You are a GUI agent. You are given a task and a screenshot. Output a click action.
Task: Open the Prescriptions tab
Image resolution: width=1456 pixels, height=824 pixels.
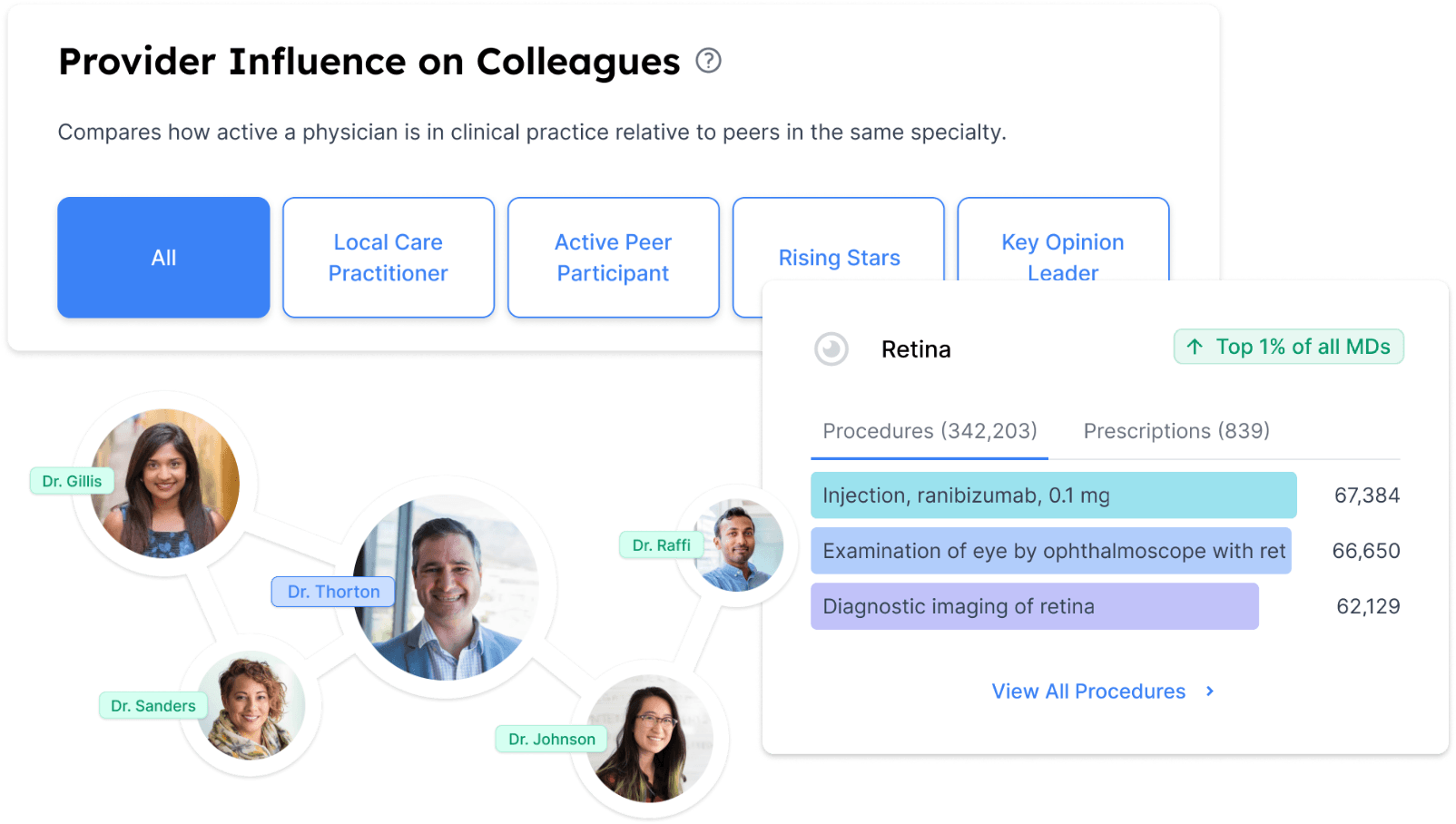pos(1176,431)
